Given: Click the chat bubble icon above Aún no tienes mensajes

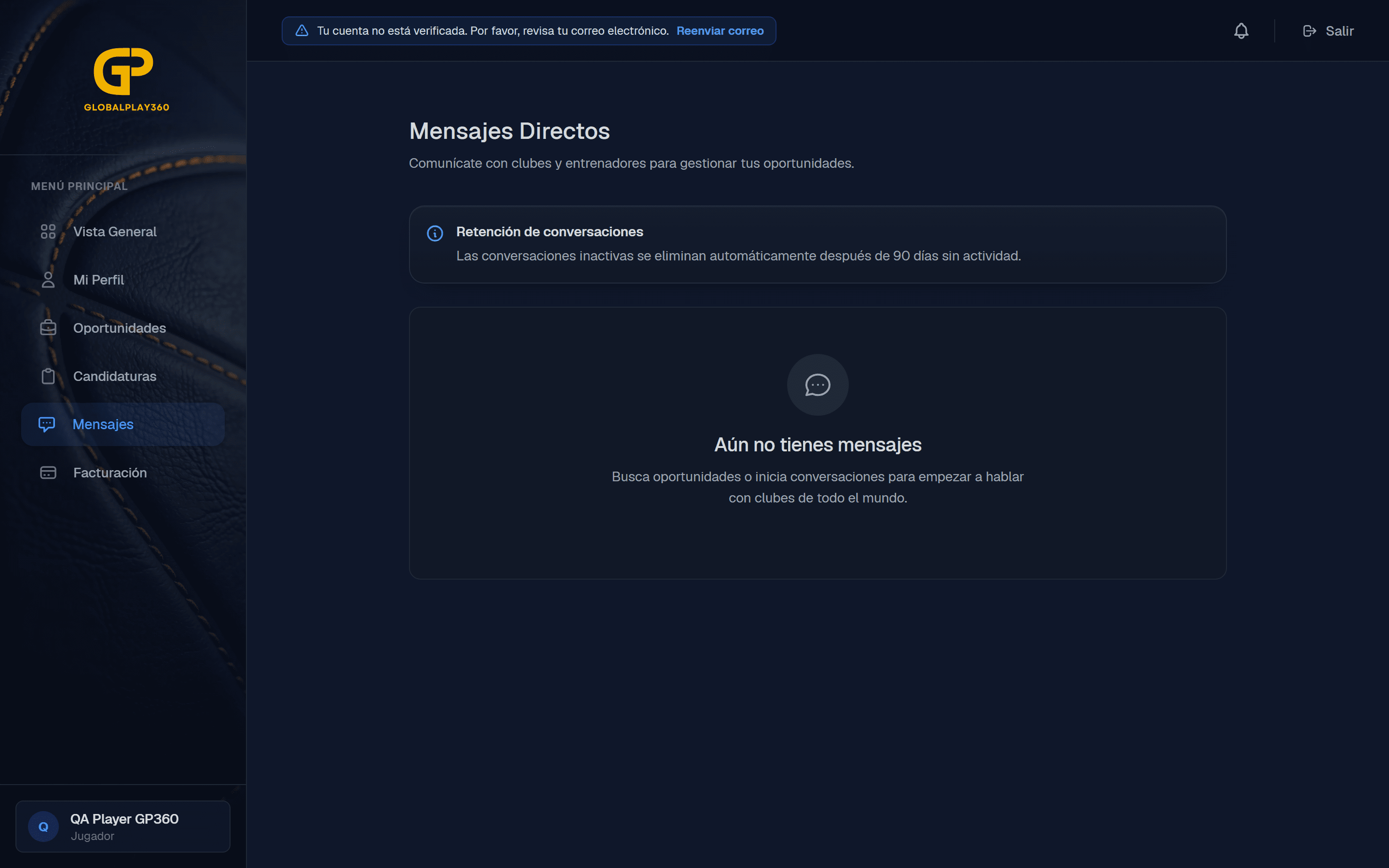Looking at the screenshot, I should [817, 385].
